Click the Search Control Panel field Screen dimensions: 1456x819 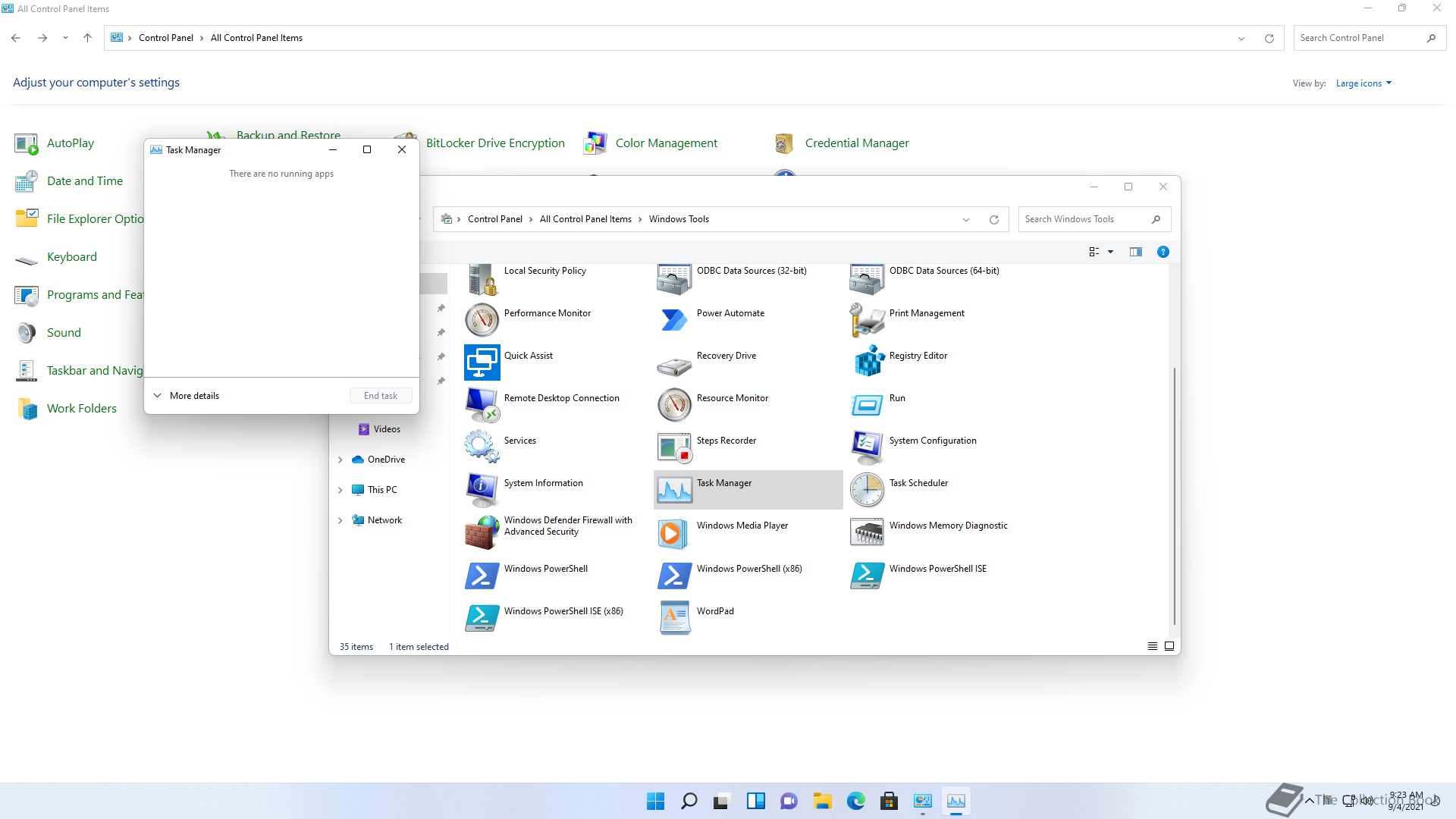pyautogui.click(x=1370, y=38)
